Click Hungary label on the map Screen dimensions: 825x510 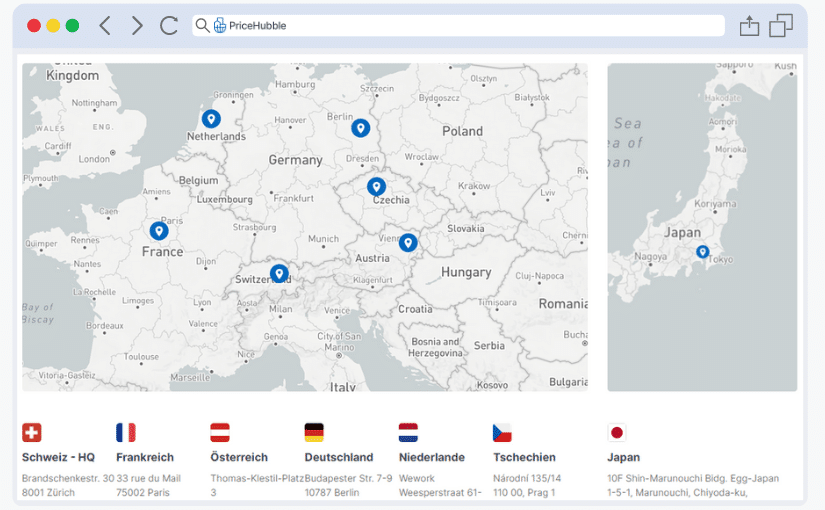pyautogui.click(x=466, y=272)
